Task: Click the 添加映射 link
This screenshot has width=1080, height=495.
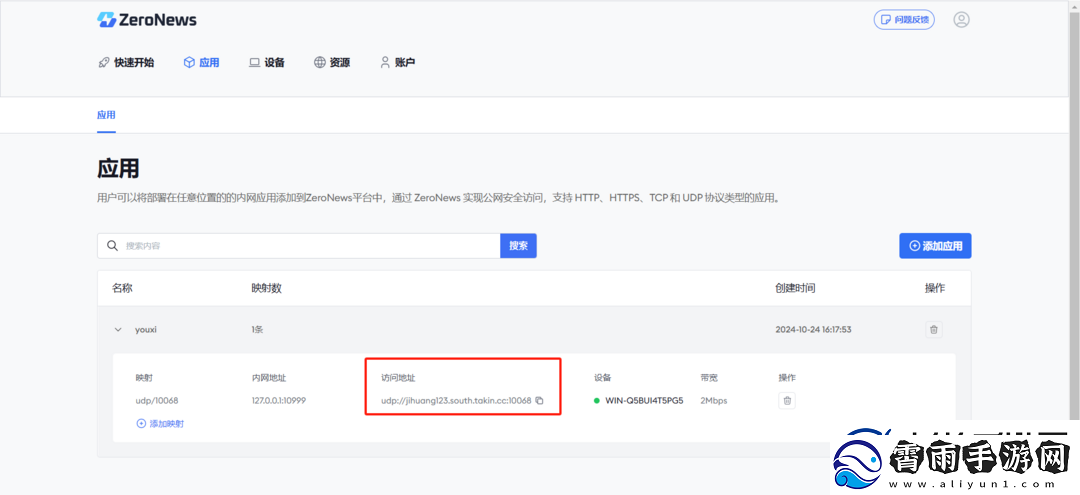Action: pyautogui.click(x=160, y=424)
